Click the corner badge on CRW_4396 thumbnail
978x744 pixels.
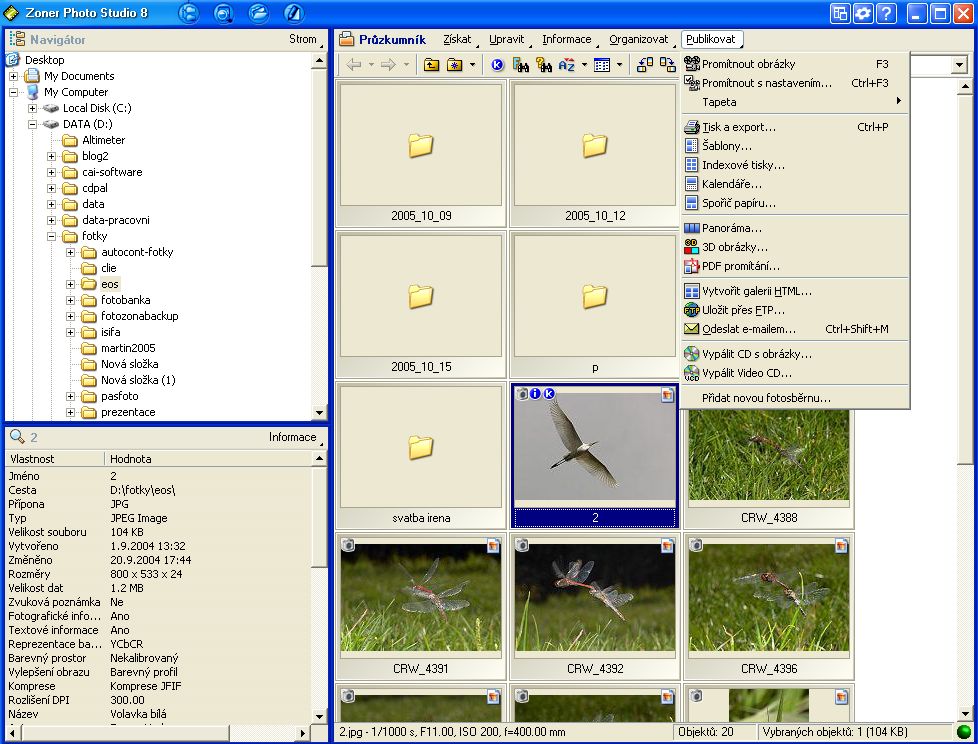tap(841, 546)
